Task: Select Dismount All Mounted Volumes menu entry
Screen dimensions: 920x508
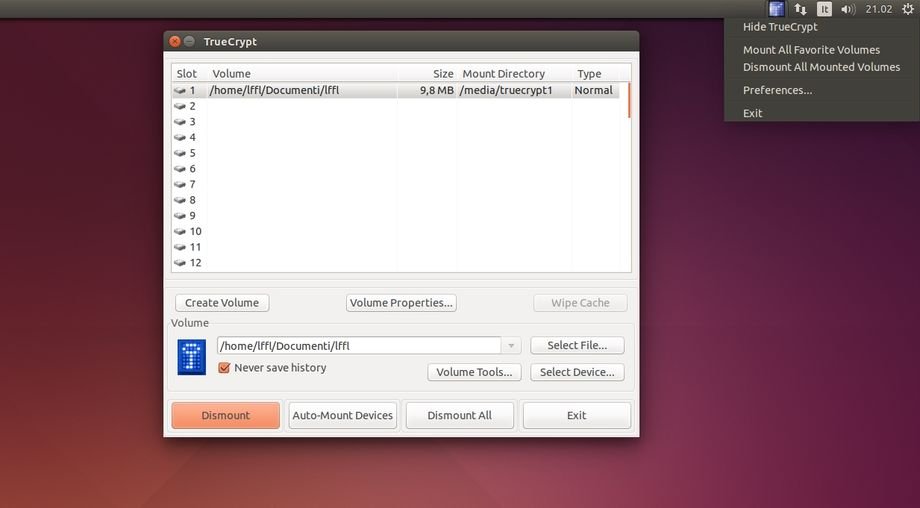Action: point(821,67)
